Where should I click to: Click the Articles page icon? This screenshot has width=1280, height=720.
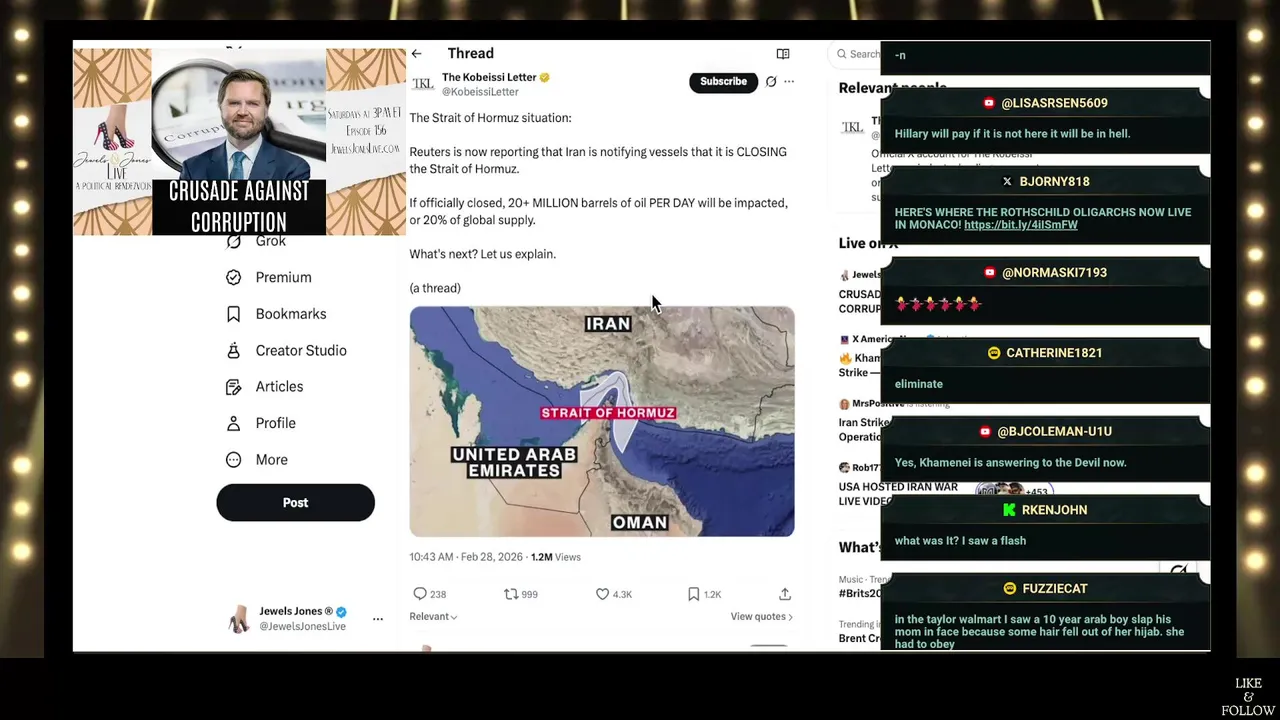click(233, 387)
